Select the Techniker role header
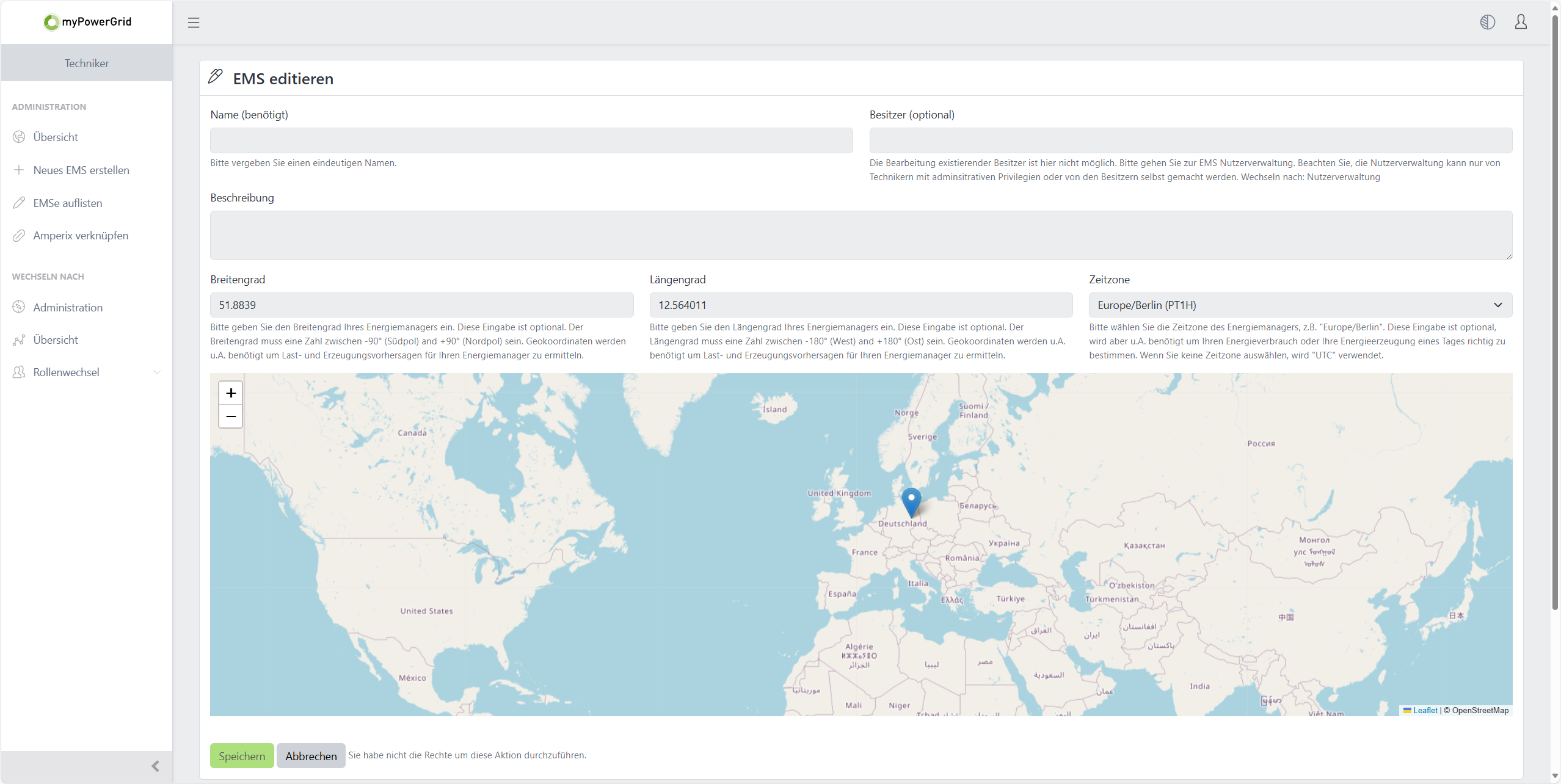 pos(87,64)
